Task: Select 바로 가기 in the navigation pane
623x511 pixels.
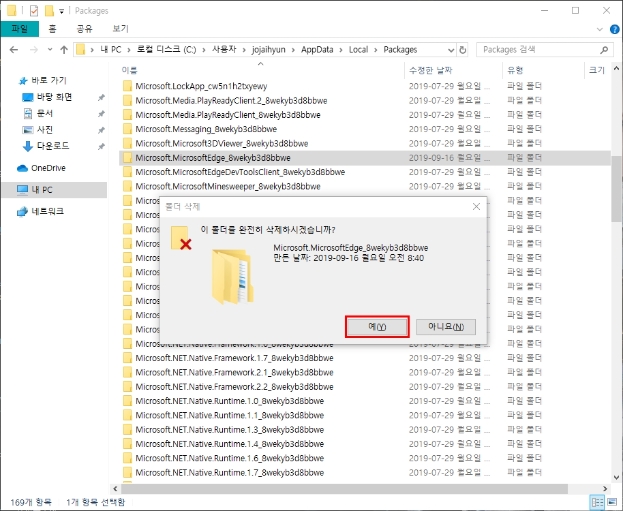Action: pyautogui.click(x=48, y=80)
